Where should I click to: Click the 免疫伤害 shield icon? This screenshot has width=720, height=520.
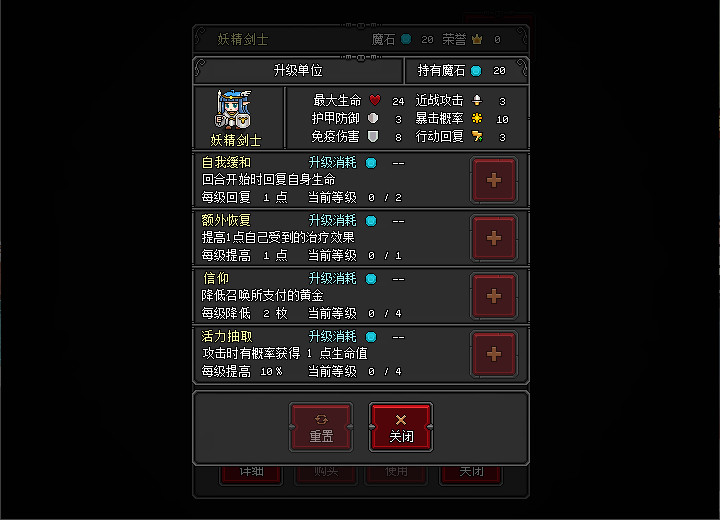pyautogui.click(x=373, y=136)
